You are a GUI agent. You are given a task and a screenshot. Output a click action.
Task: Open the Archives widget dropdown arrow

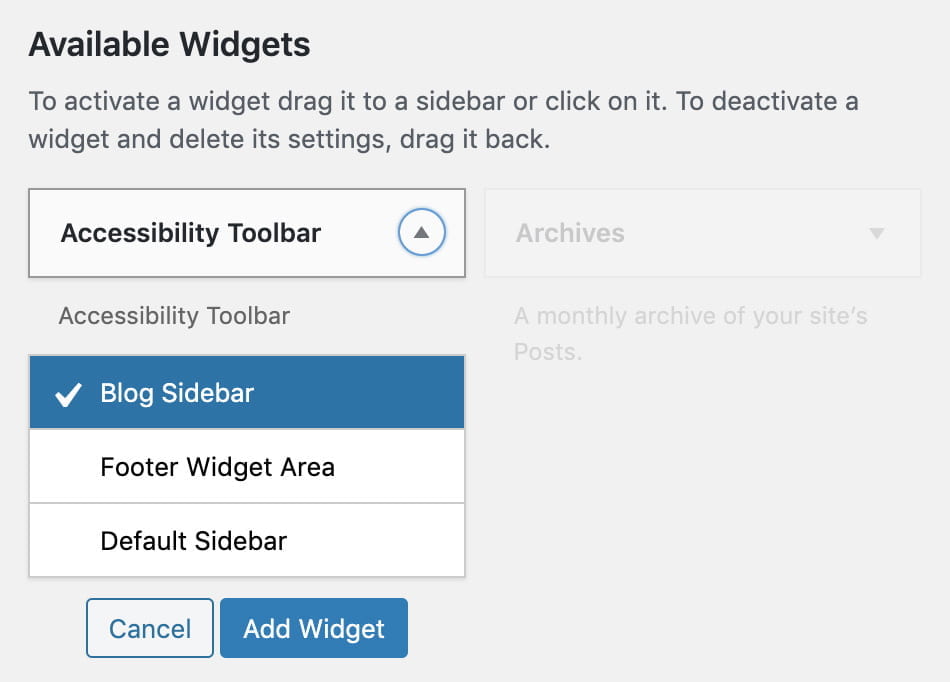[x=876, y=233]
